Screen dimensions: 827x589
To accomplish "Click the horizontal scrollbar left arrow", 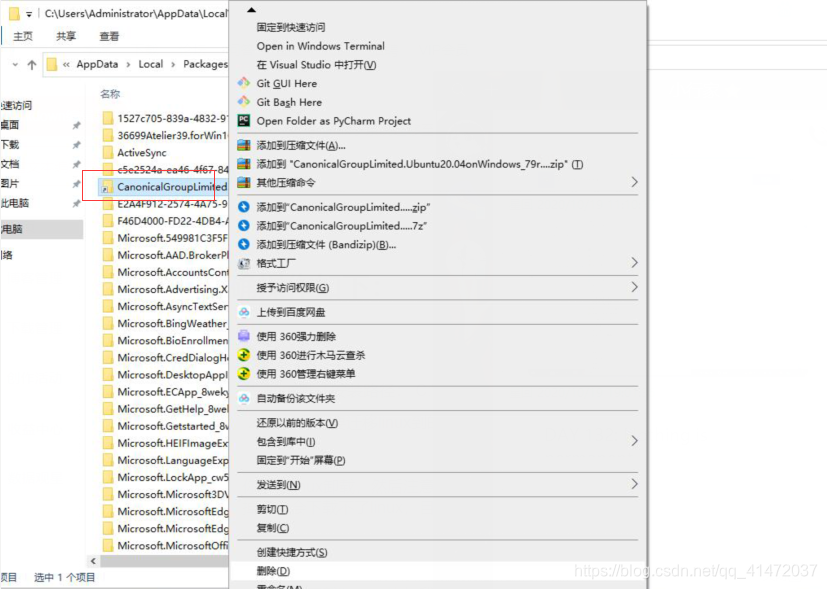I will coord(93,561).
